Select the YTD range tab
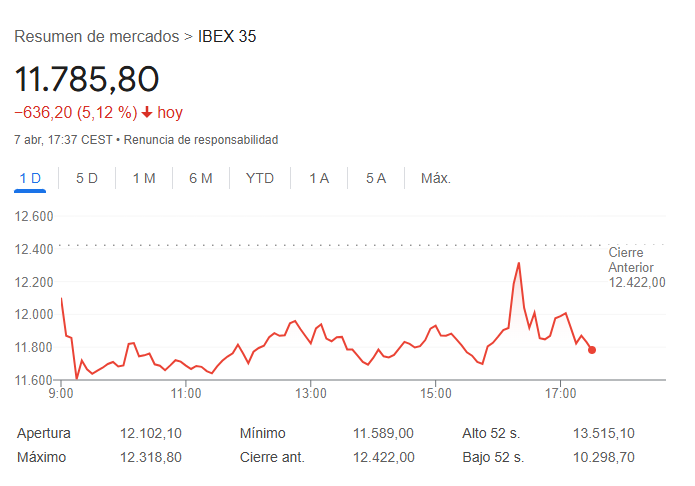The height and width of the screenshot is (486, 695). coord(260,179)
